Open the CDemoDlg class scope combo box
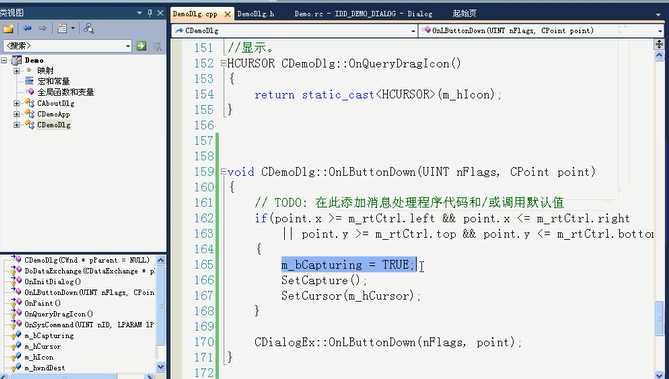 click(294, 31)
